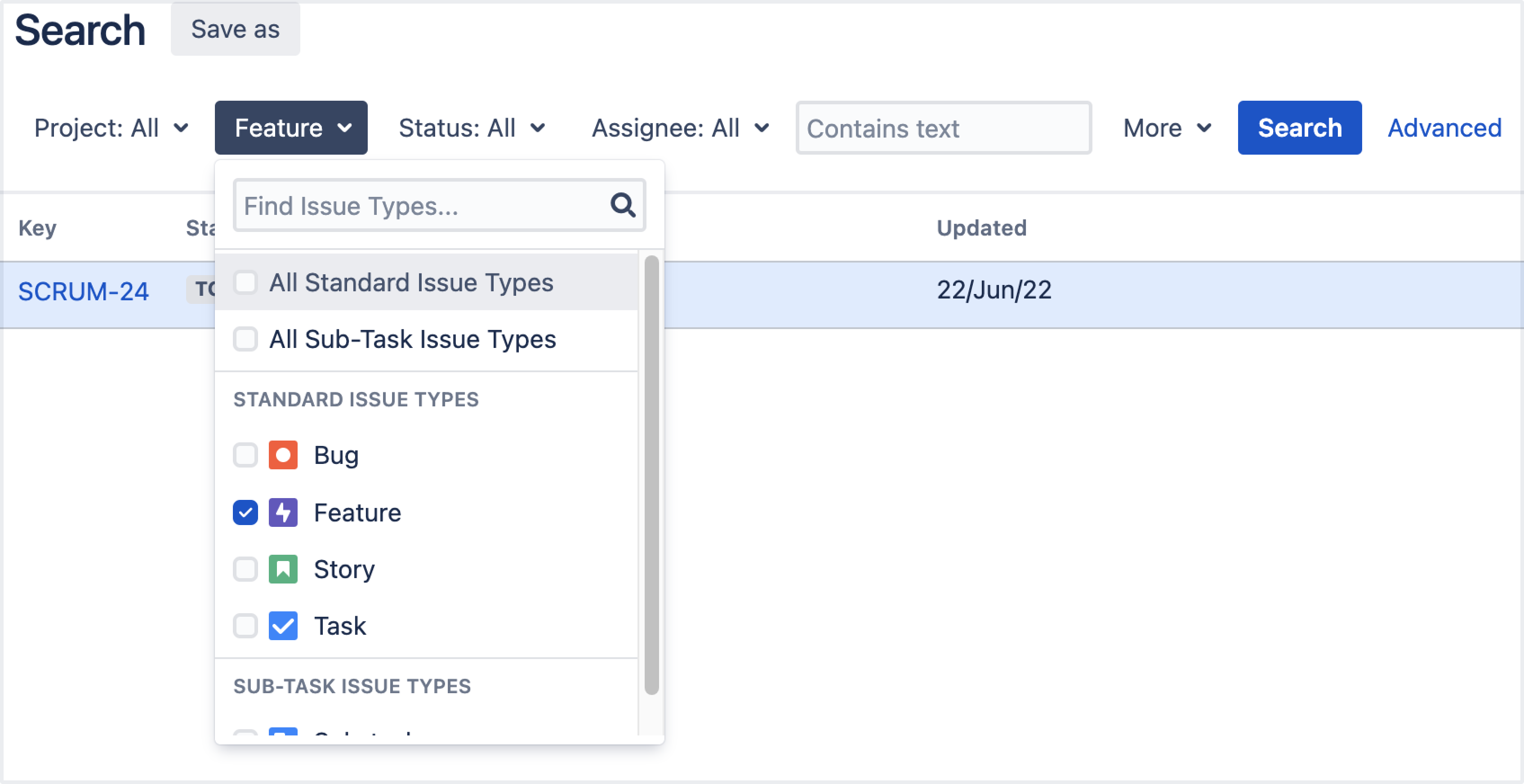Check the Bug checkbox

click(x=245, y=455)
